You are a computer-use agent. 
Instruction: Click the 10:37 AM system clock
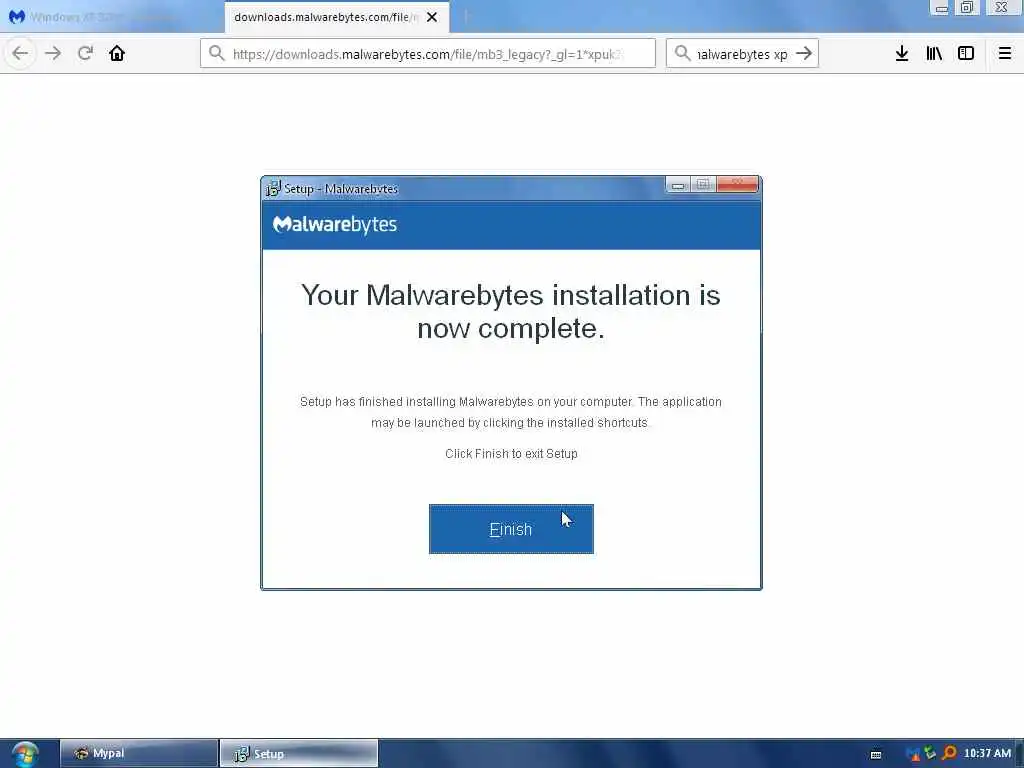[987, 753]
